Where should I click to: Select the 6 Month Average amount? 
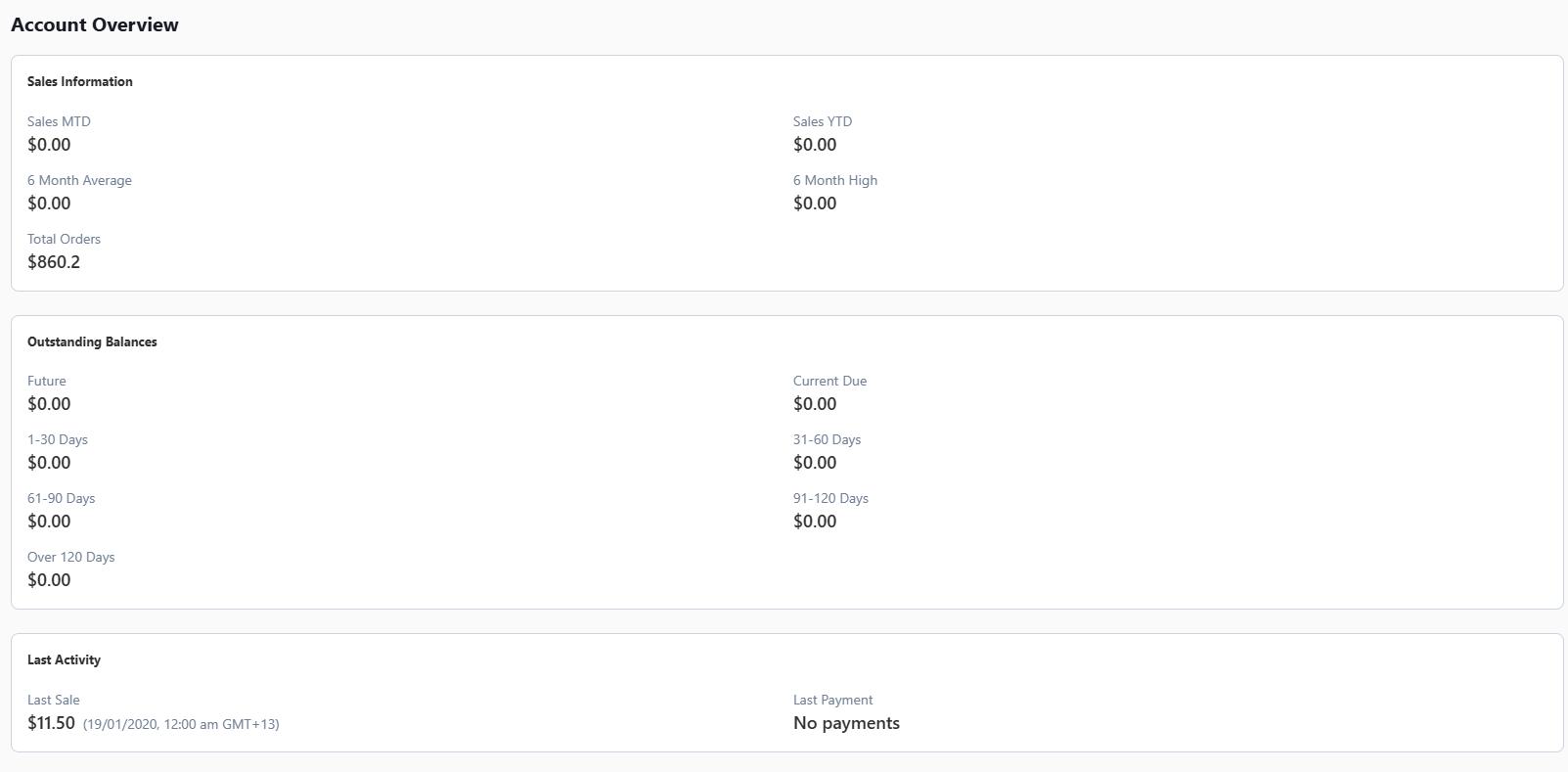tap(49, 204)
